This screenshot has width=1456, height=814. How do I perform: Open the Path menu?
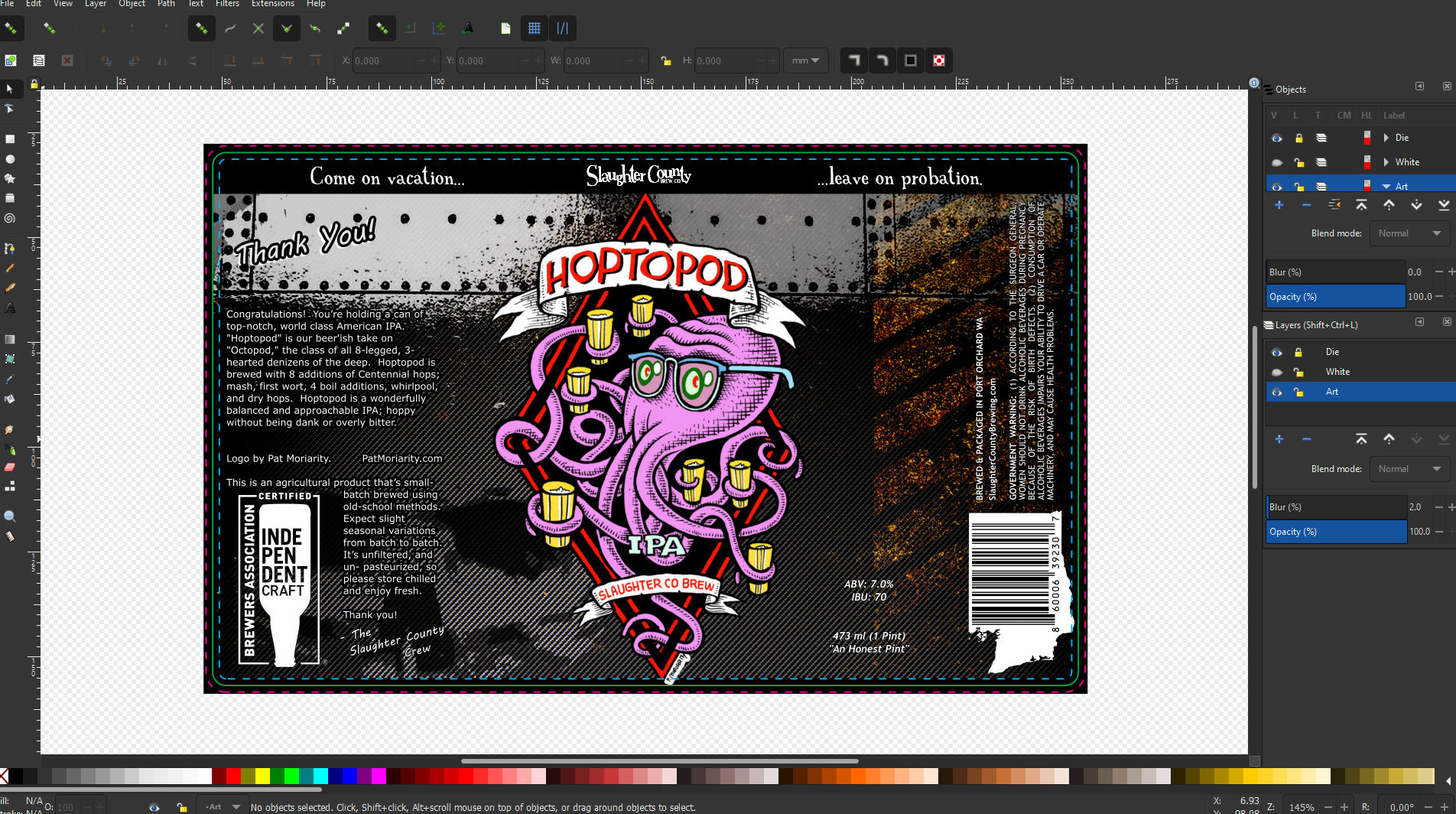pos(166,4)
